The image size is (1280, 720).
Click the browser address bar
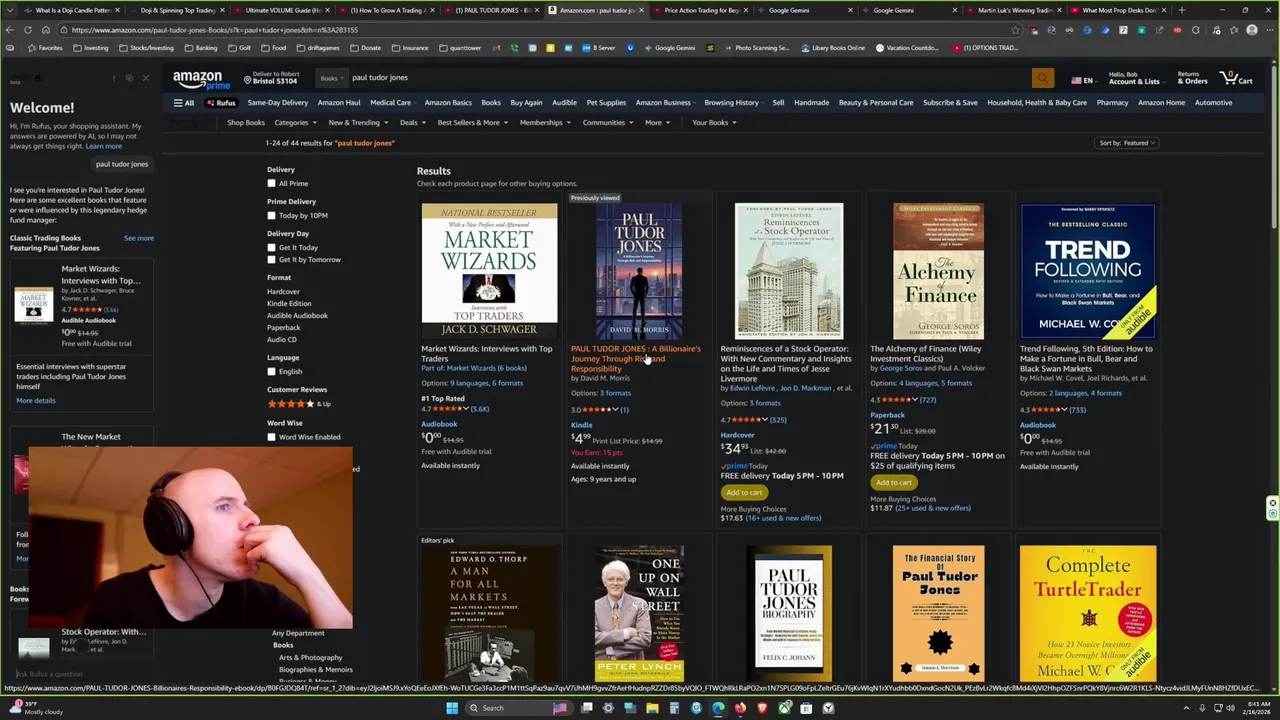(540, 30)
